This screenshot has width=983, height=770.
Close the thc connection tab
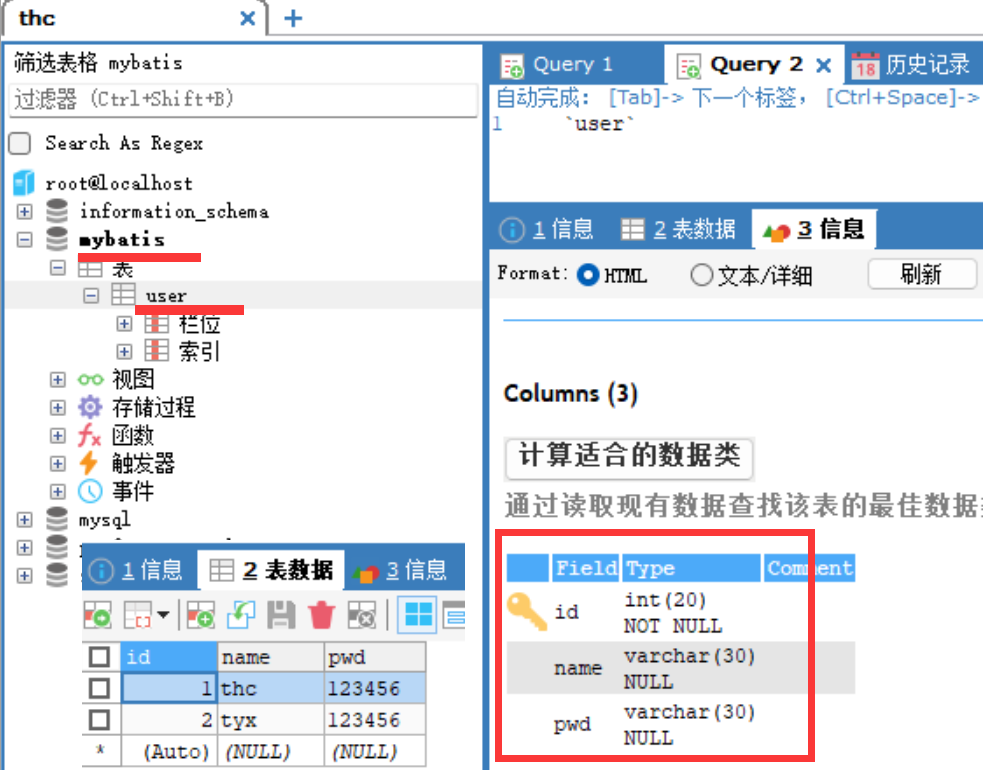coord(248,18)
